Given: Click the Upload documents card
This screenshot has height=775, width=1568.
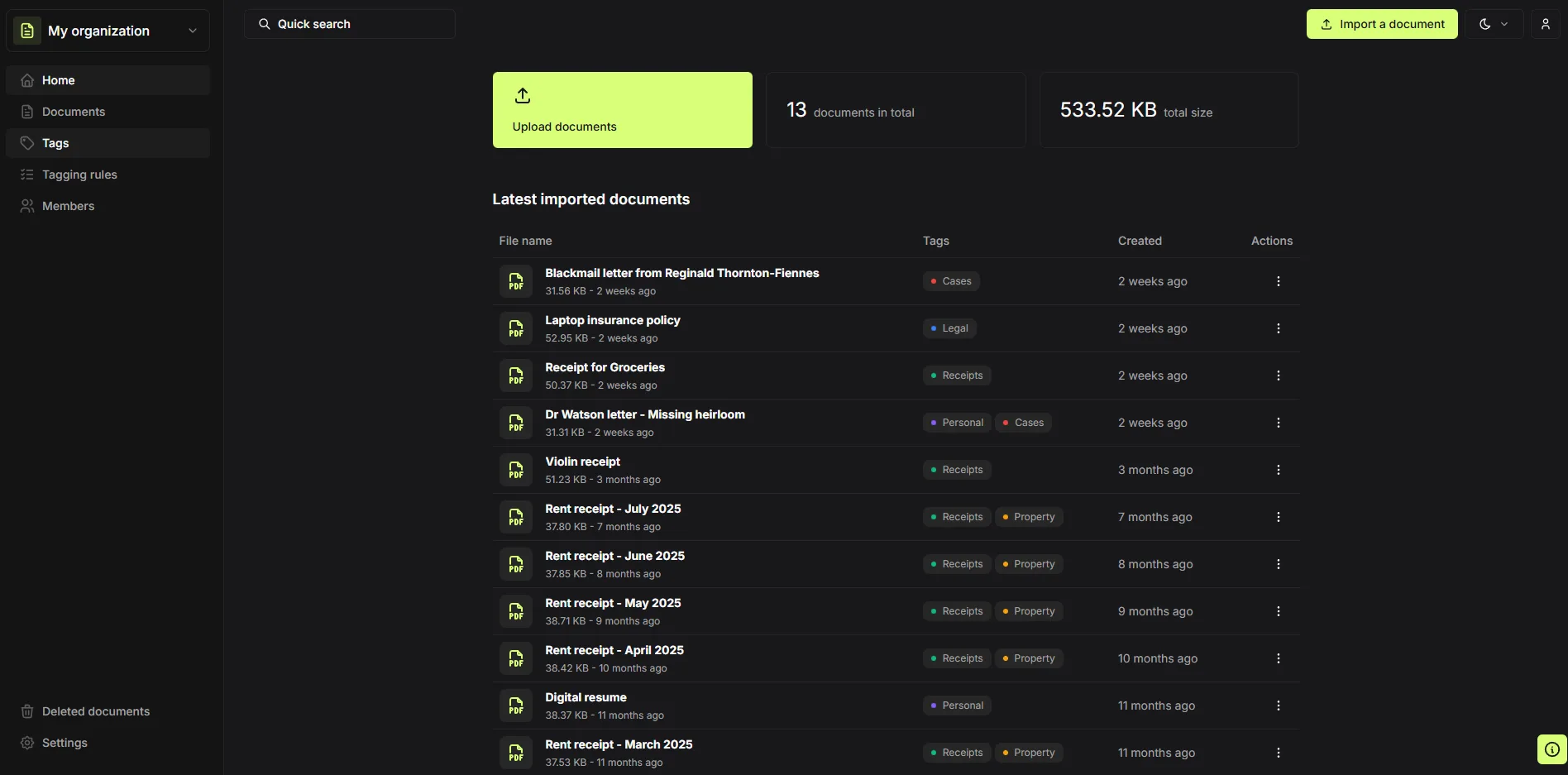Looking at the screenshot, I should point(622,110).
